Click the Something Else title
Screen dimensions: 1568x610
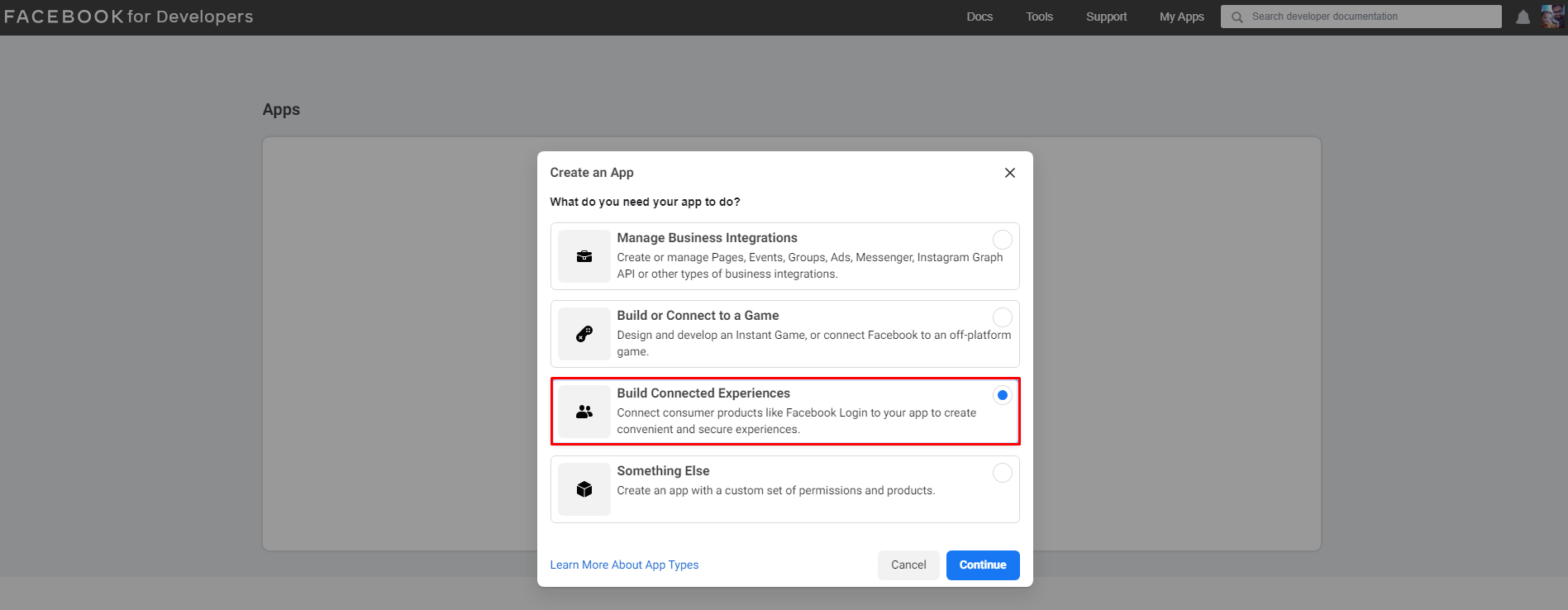click(663, 471)
